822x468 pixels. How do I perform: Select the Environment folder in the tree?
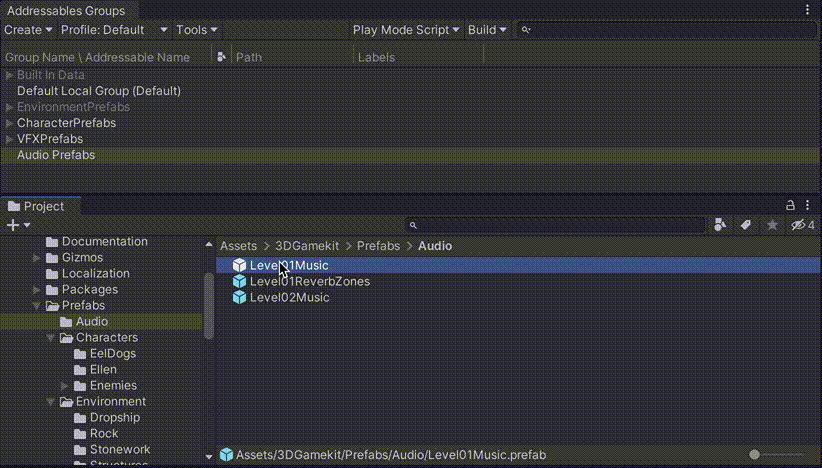[111, 401]
